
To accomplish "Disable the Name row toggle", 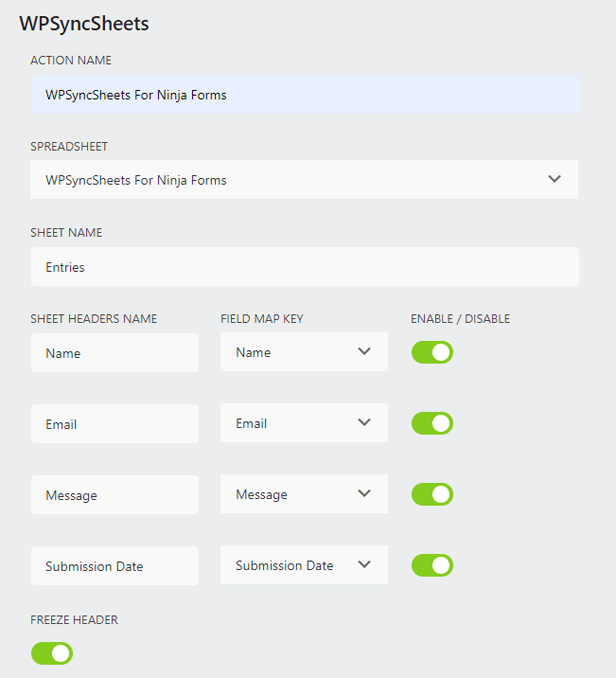I will pyautogui.click(x=432, y=352).
